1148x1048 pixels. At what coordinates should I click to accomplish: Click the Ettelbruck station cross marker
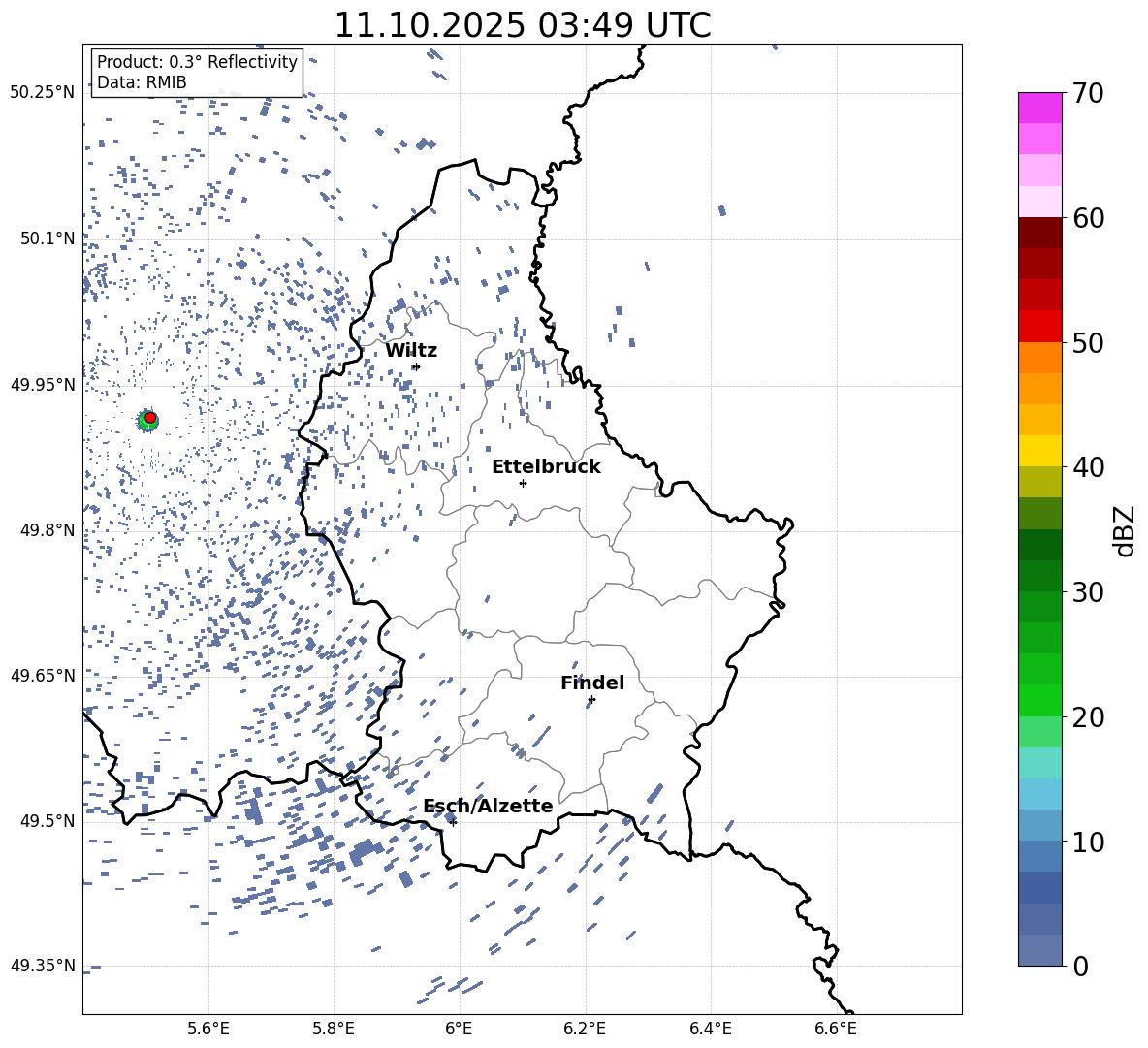pyautogui.click(x=523, y=483)
